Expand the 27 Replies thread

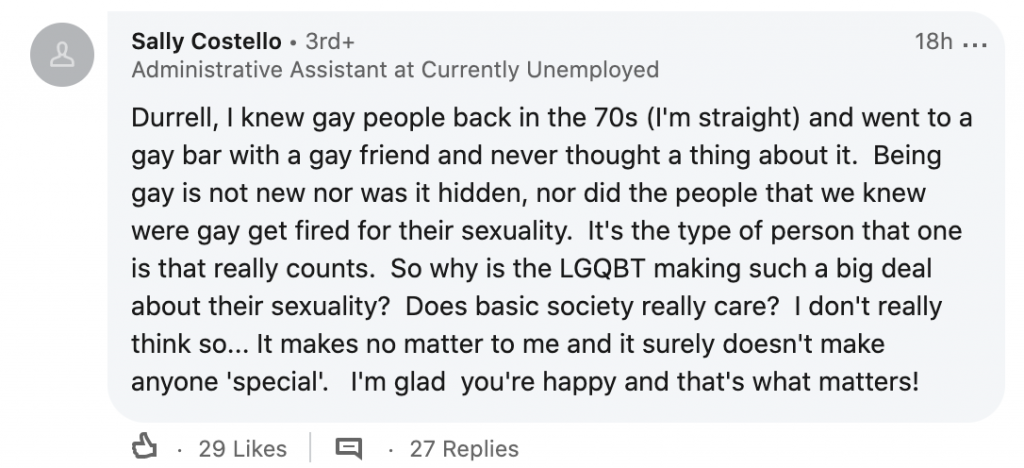tap(464, 449)
